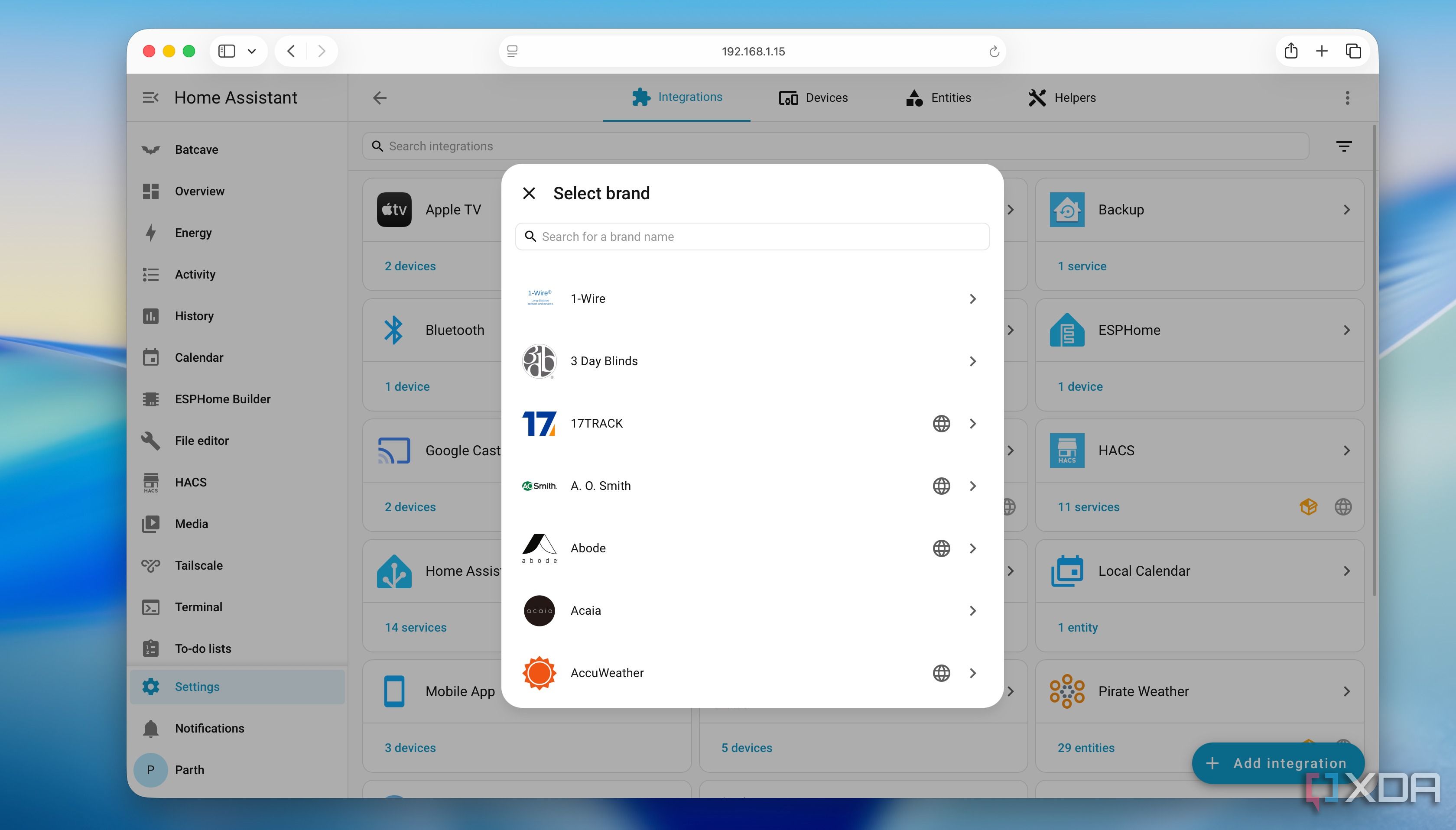The image size is (1456, 830).
Task: Open the Parth user profile
Action: (237, 770)
